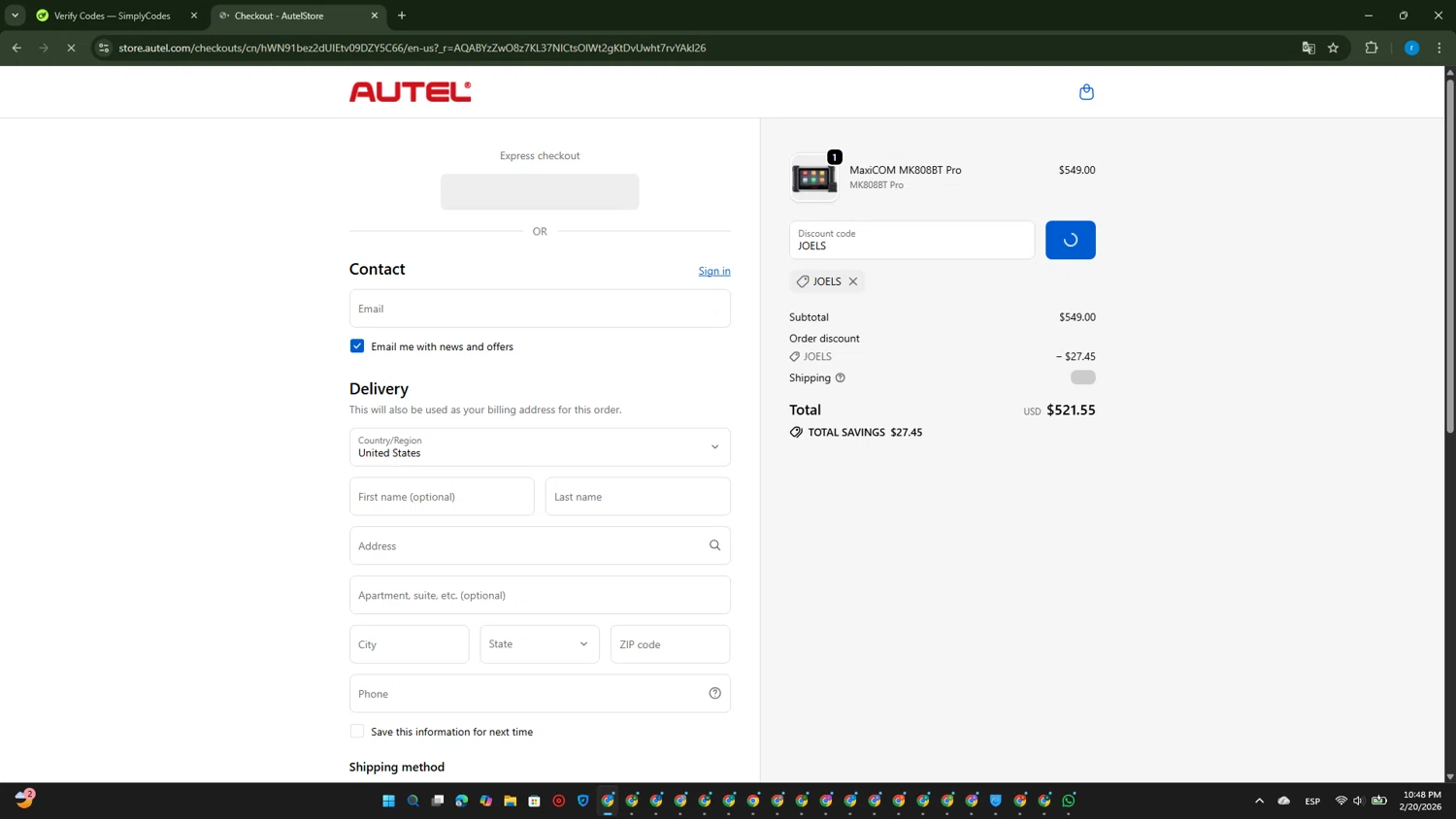1456x819 pixels.
Task: Focus the First name (optional) field
Action: [442, 497]
